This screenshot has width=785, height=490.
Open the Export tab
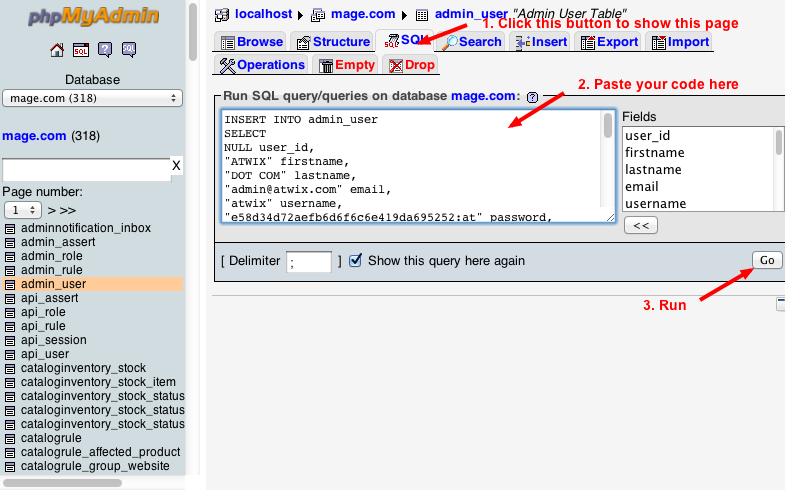point(609,42)
